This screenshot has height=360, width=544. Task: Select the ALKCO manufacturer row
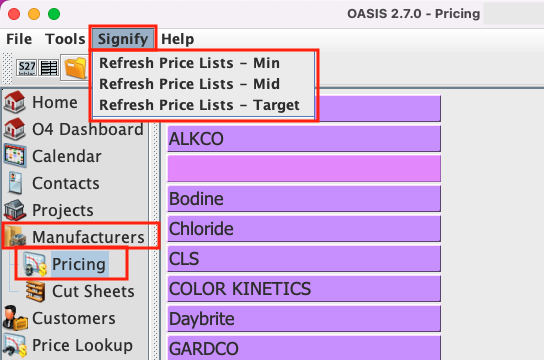(x=304, y=139)
